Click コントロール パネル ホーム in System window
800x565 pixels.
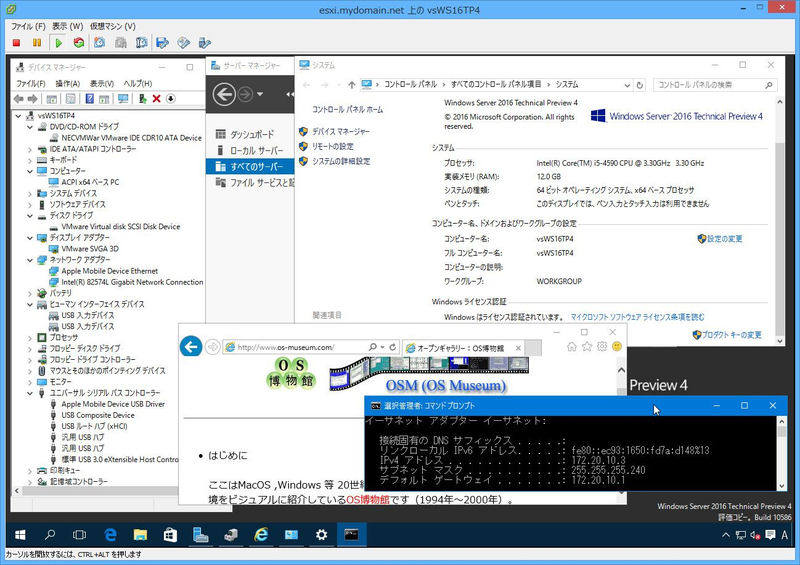pyautogui.click(x=347, y=109)
